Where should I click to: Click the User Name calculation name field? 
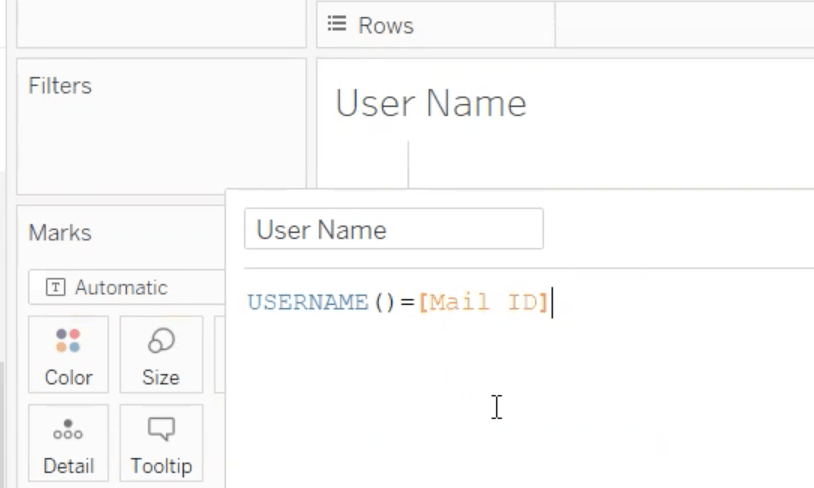pyautogui.click(x=393, y=229)
